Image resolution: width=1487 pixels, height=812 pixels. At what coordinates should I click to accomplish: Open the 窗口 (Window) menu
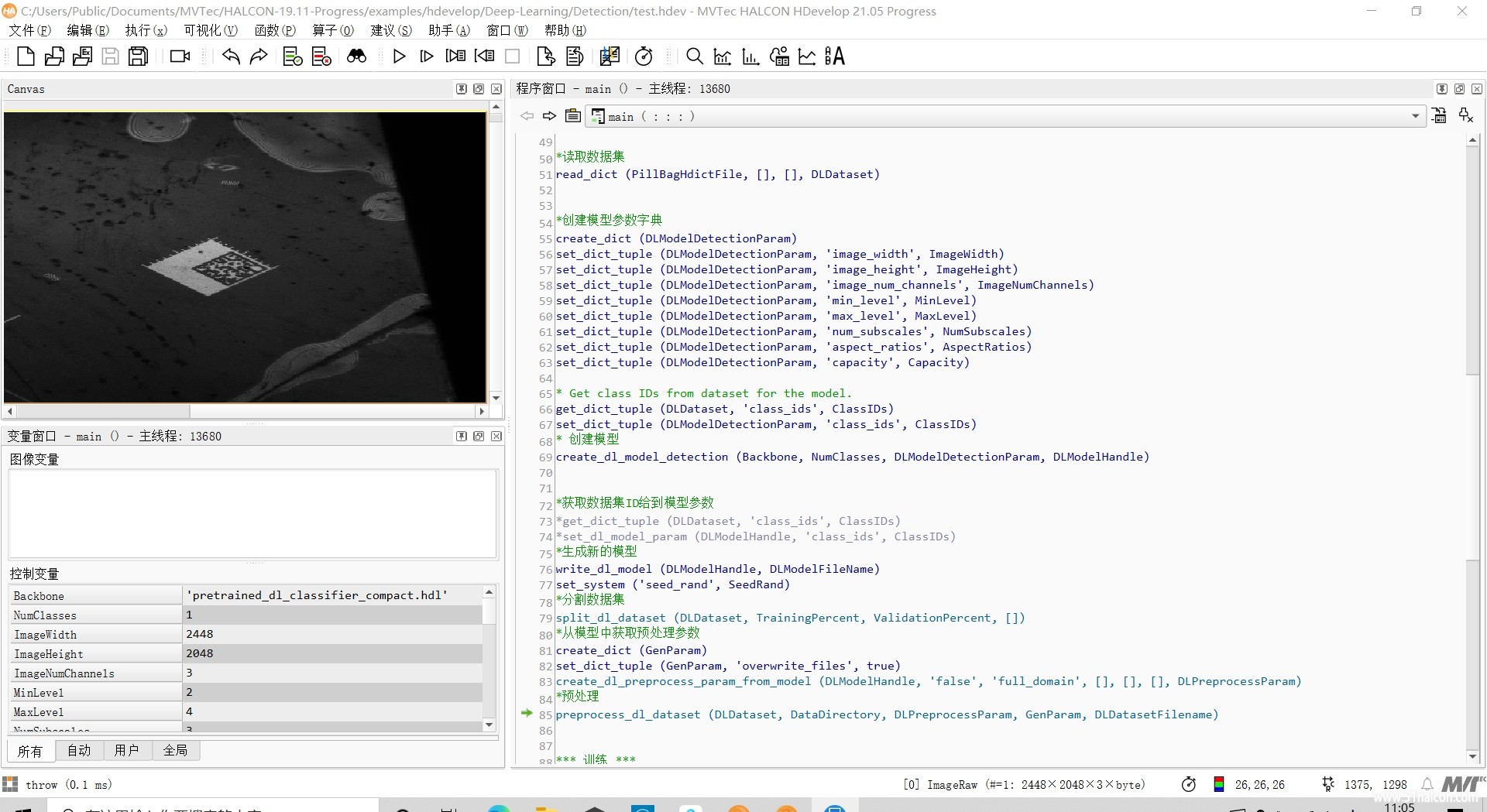point(507,30)
